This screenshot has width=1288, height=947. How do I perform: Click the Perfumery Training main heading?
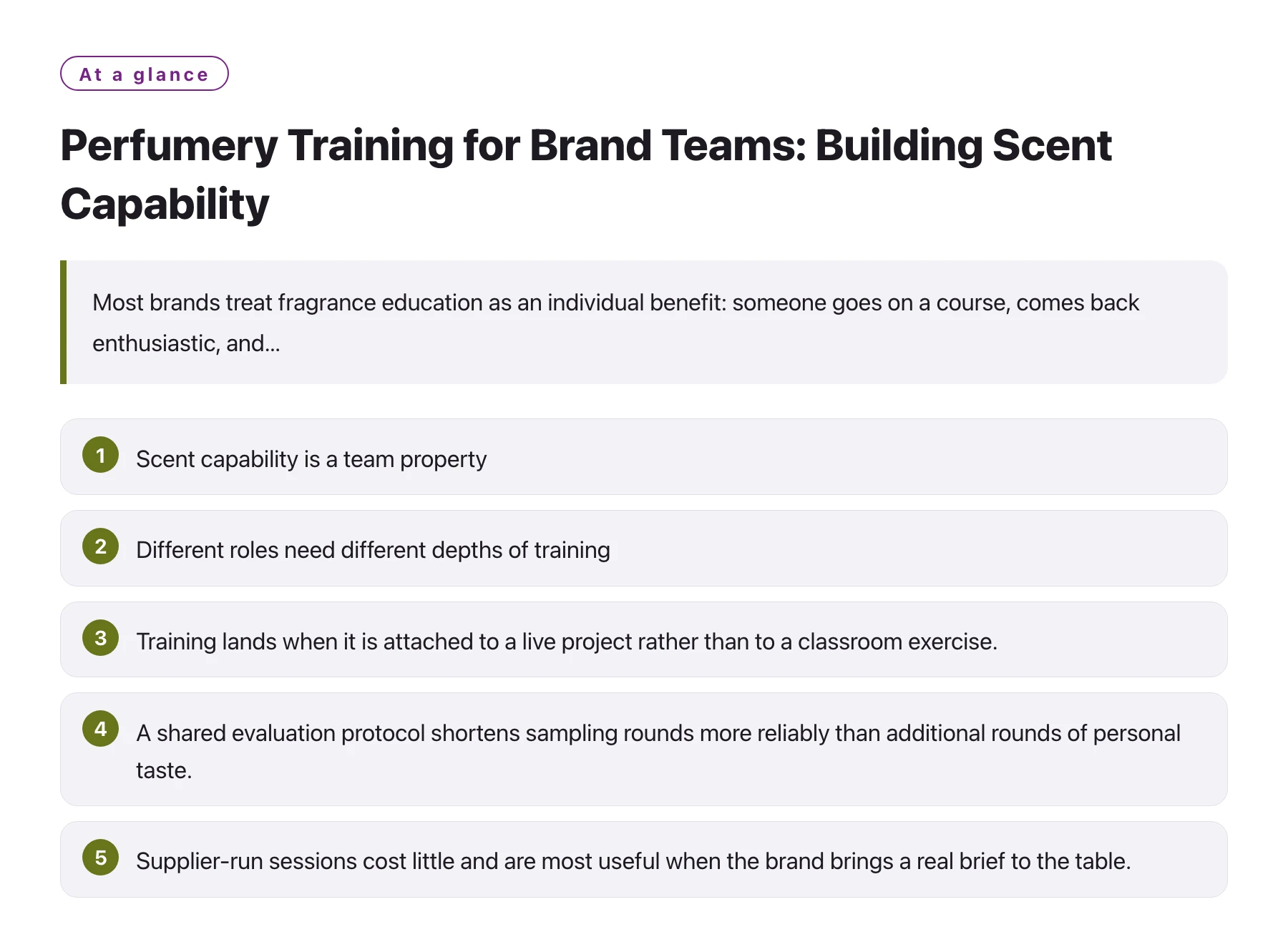pos(586,174)
